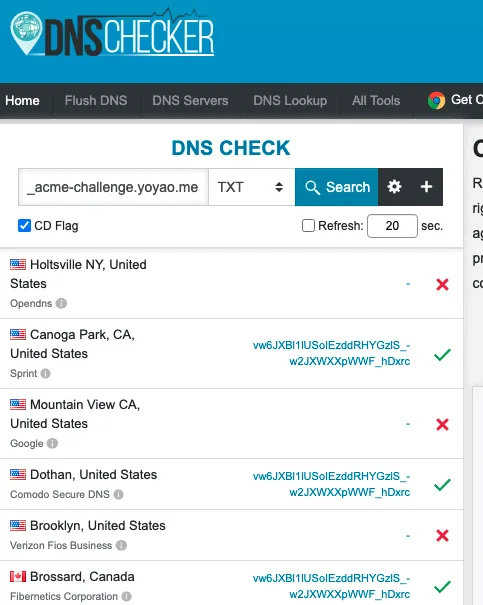Click the Search button
Viewport: 483px width, 605px height.
pos(336,187)
